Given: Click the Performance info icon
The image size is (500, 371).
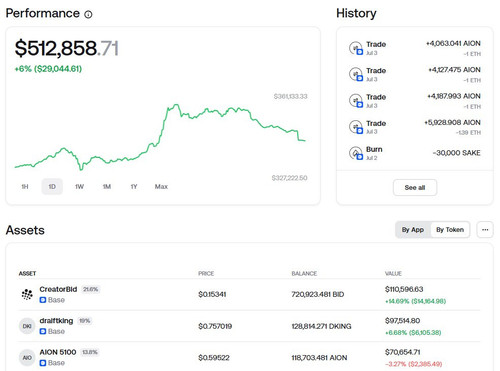Looking at the screenshot, I should pos(88,14).
